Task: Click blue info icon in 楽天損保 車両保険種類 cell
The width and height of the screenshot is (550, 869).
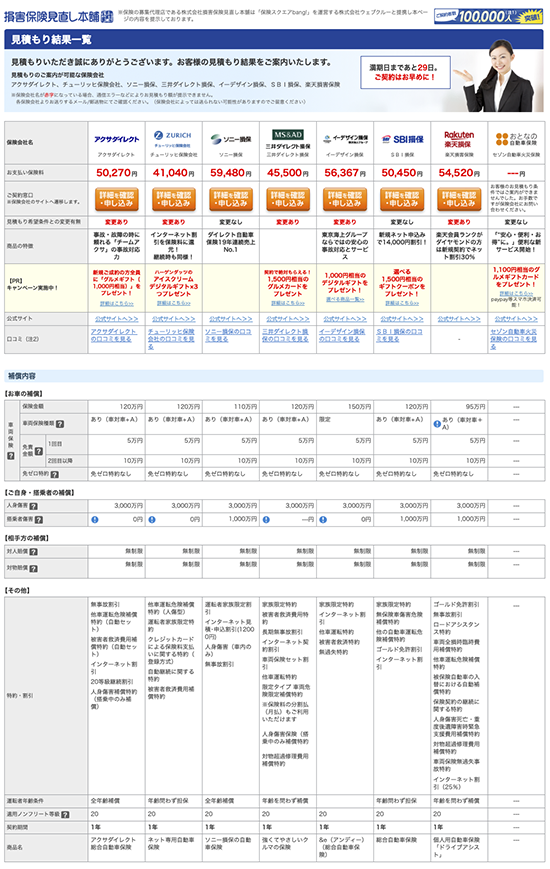Action: [437, 424]
